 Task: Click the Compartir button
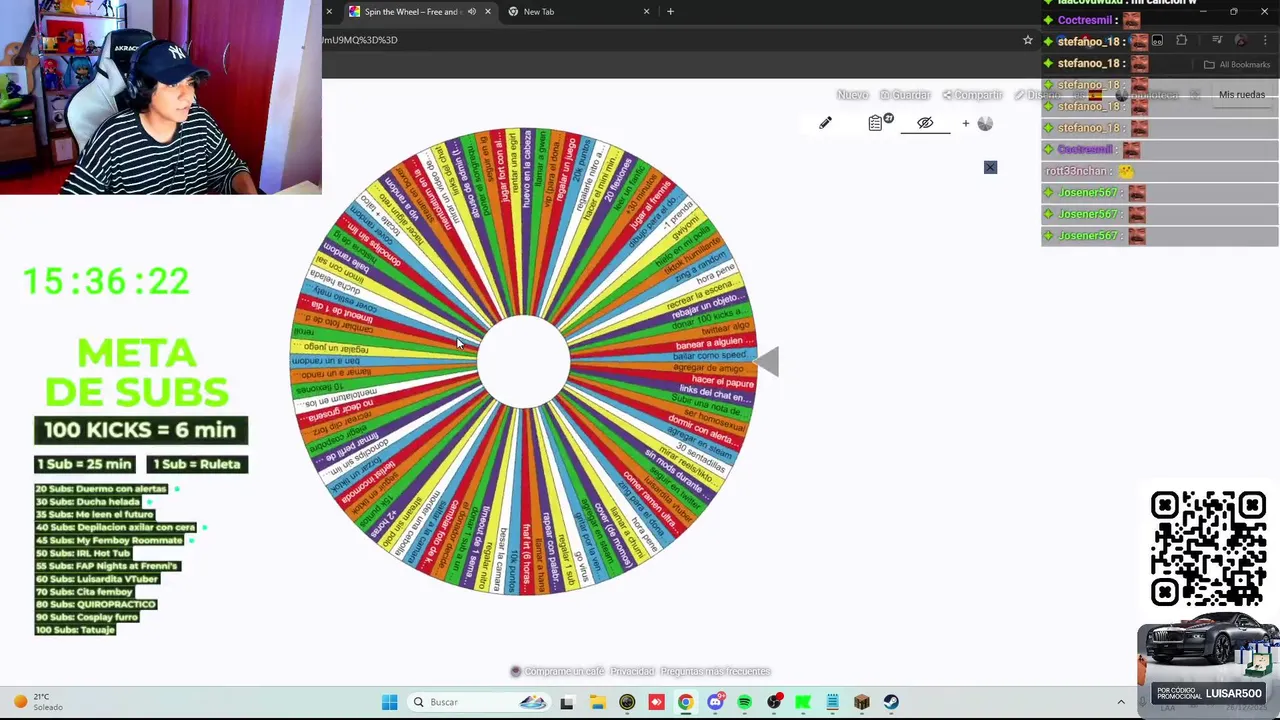[971, 95]
